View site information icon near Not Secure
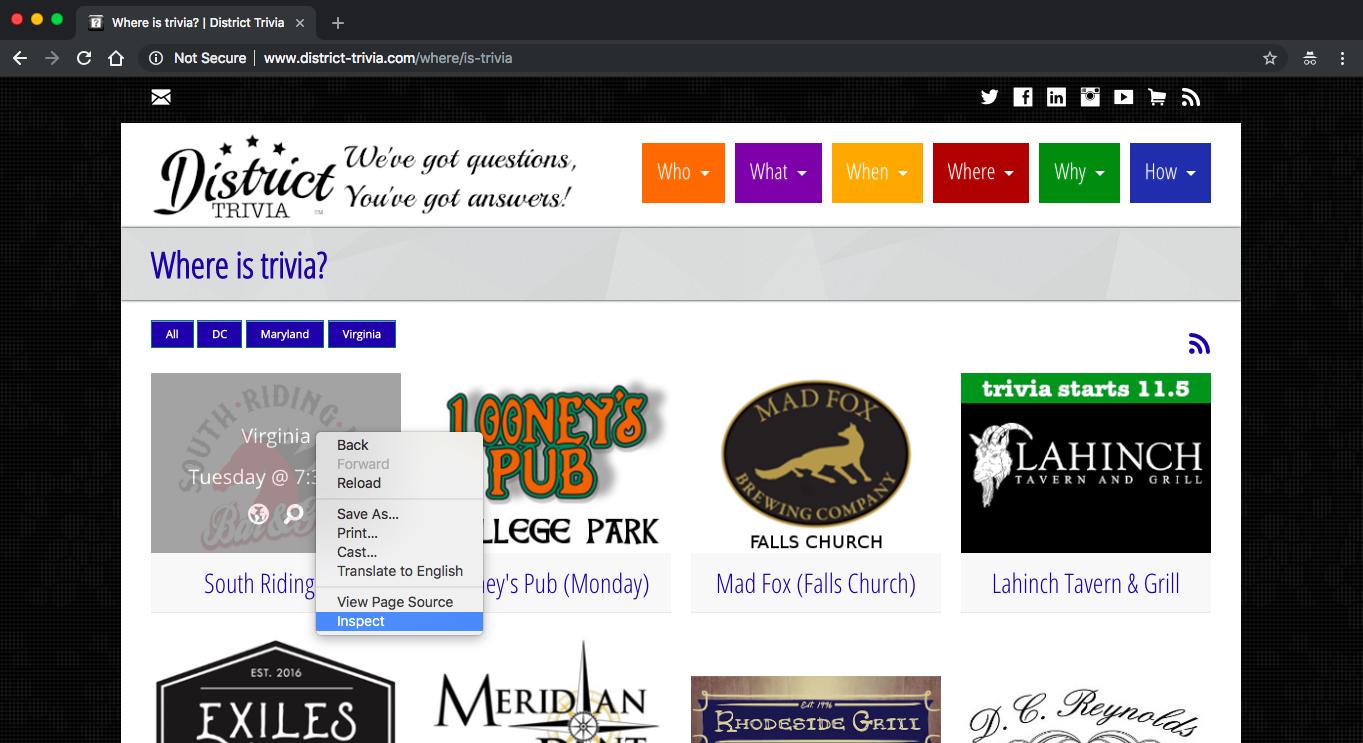This screenshot has height=743, width=1363. click(x=156, y=58)
